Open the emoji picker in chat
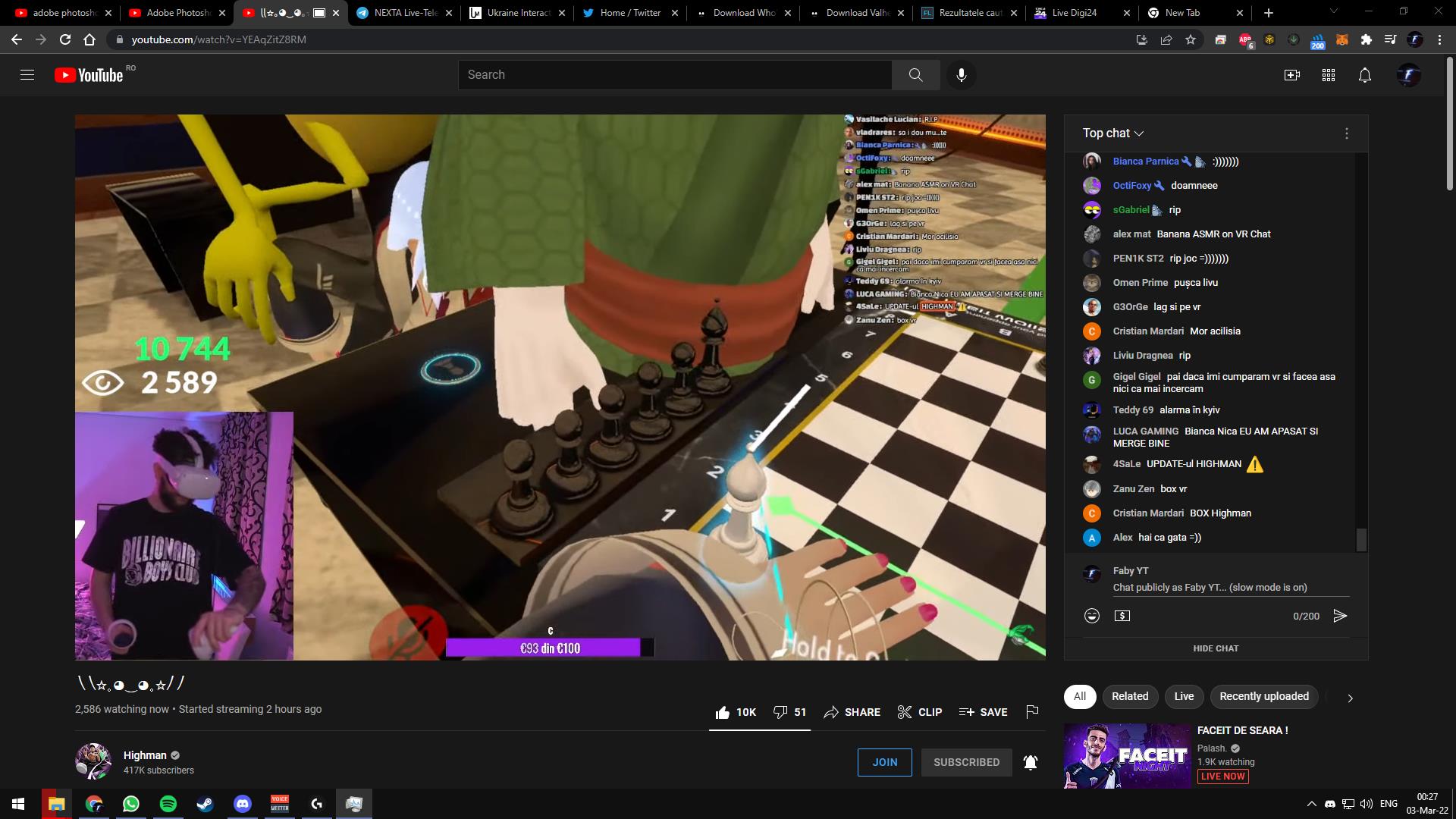 pos(1091,616)
